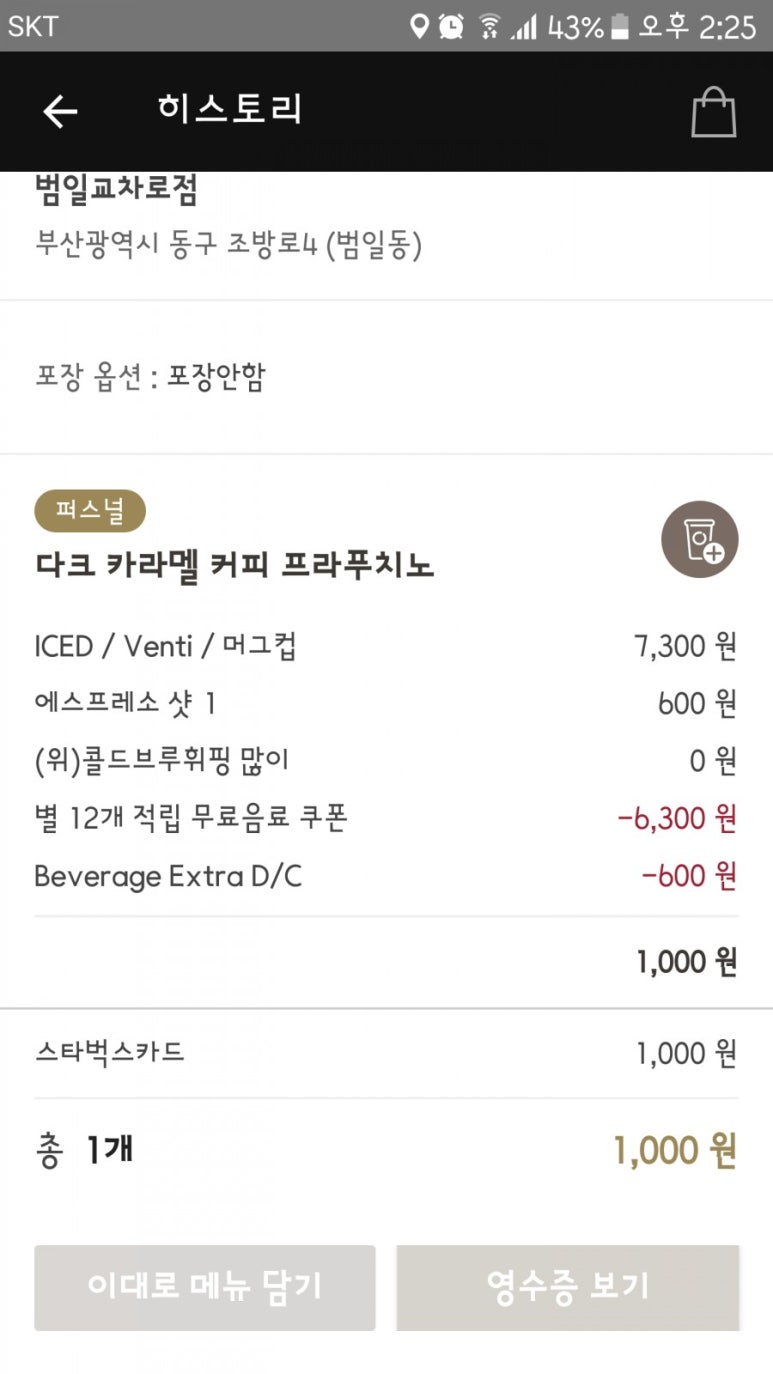
Task: Select the 다크 카라멜 커피 프라푸치노 item name
Action: tap(234, 566)
